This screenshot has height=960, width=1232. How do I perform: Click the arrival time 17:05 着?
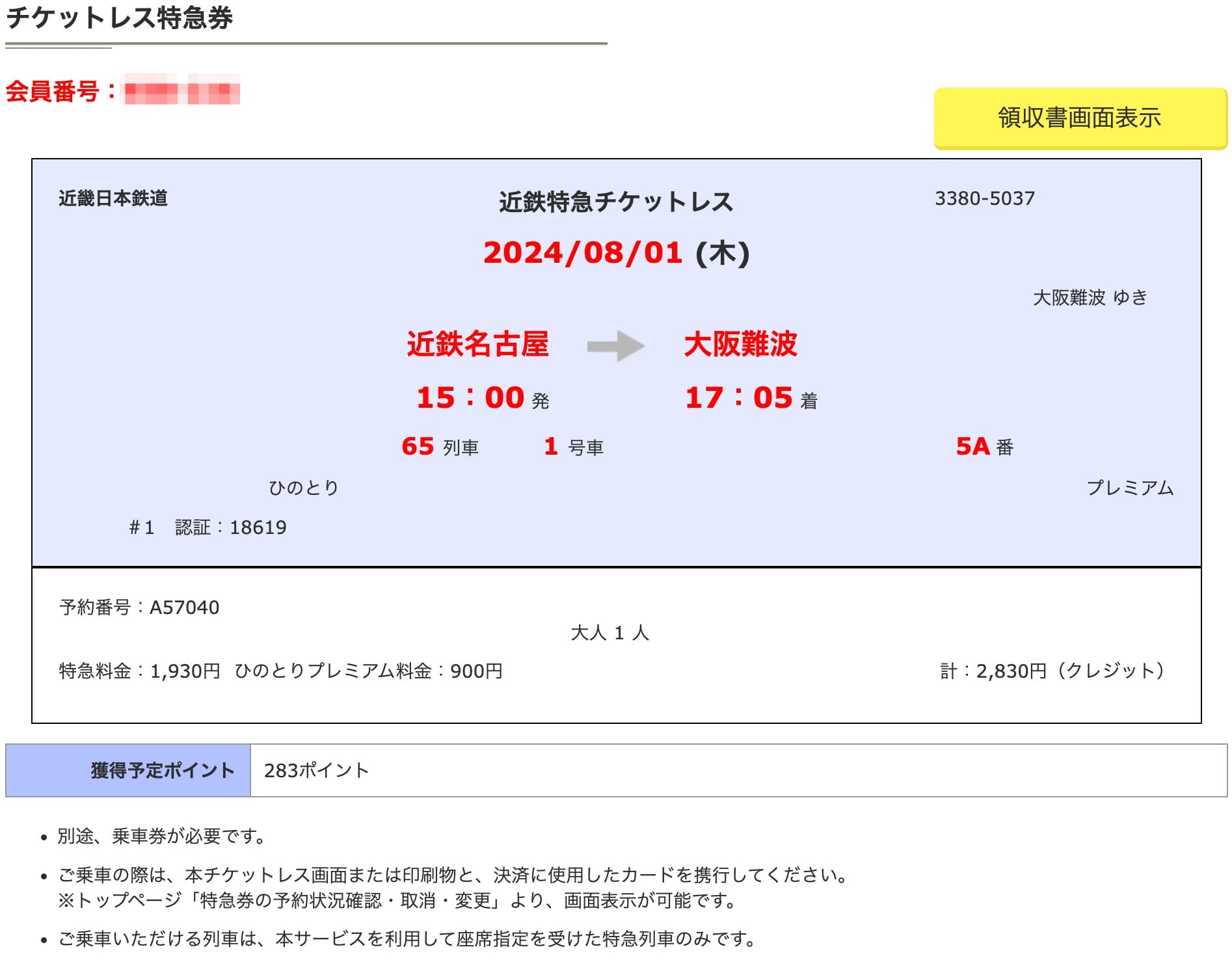point(751,398)
